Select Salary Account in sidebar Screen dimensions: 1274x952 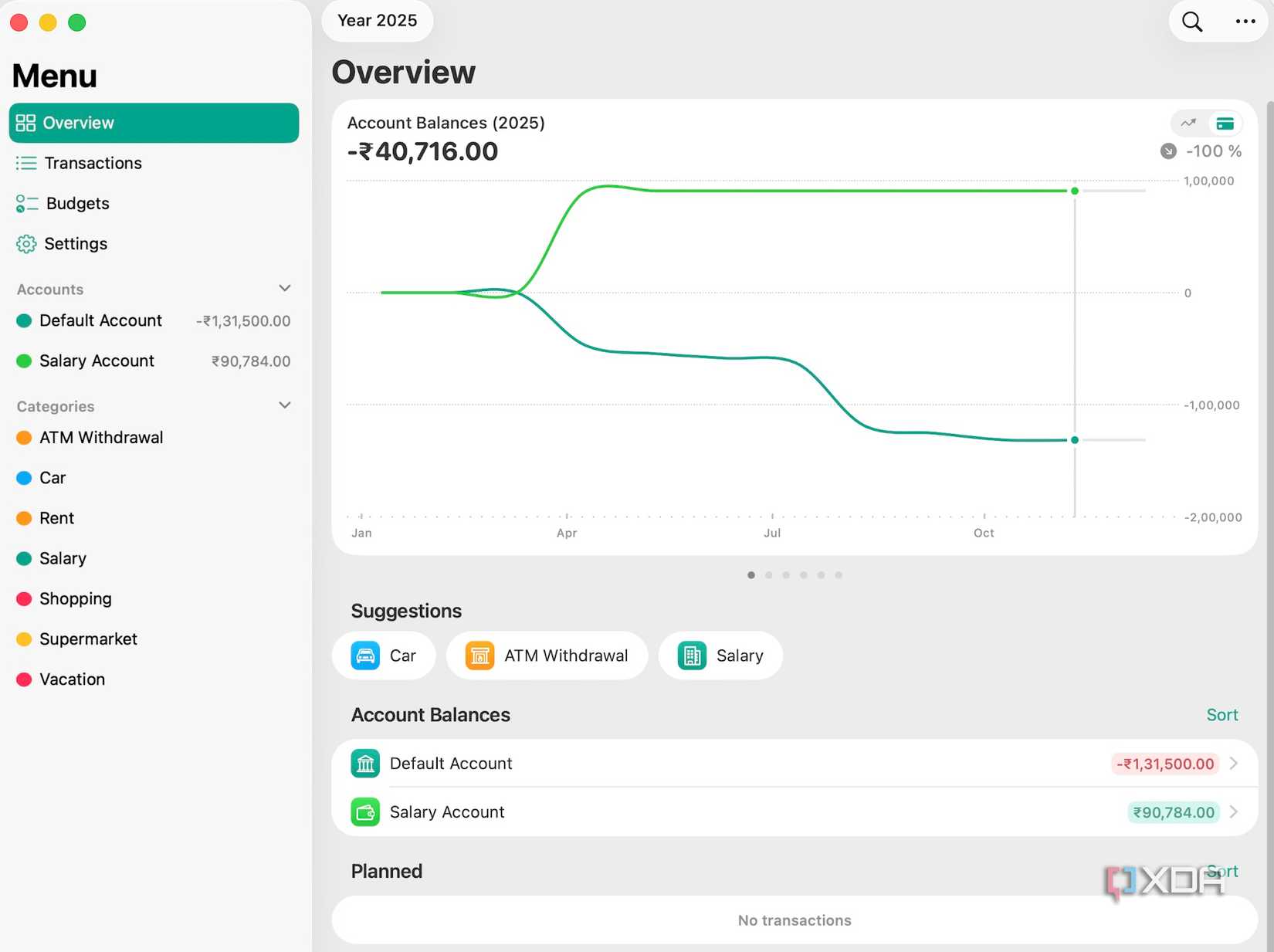coord(154,361)
